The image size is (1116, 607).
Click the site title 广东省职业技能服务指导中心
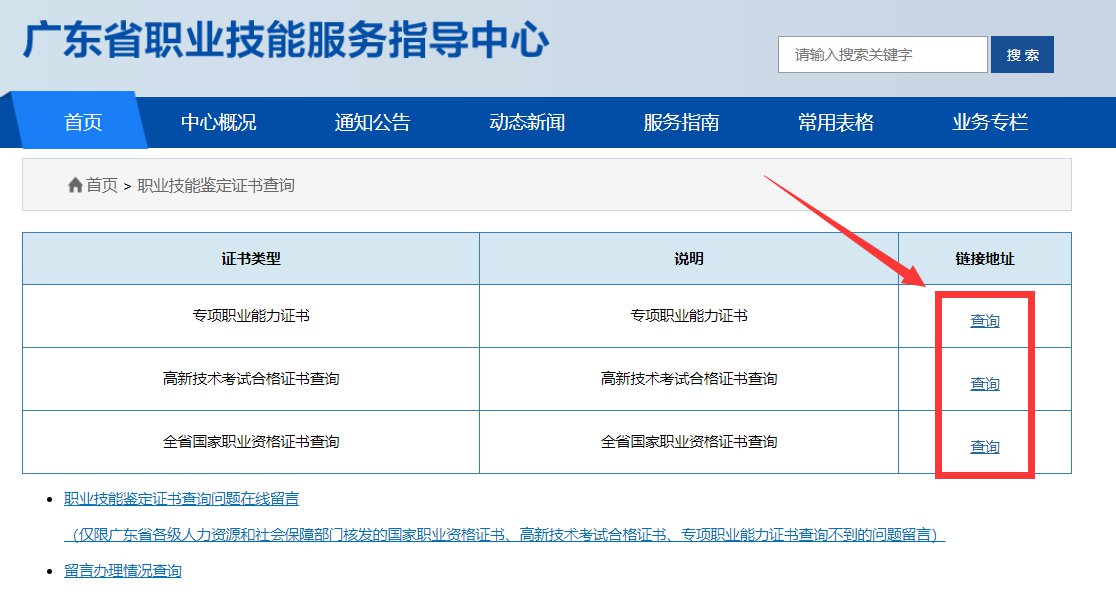pos(286,42)
